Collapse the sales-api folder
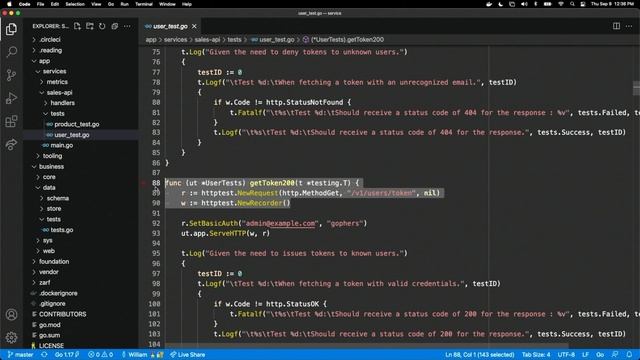 pyautogui.click(x=59, y=93)
